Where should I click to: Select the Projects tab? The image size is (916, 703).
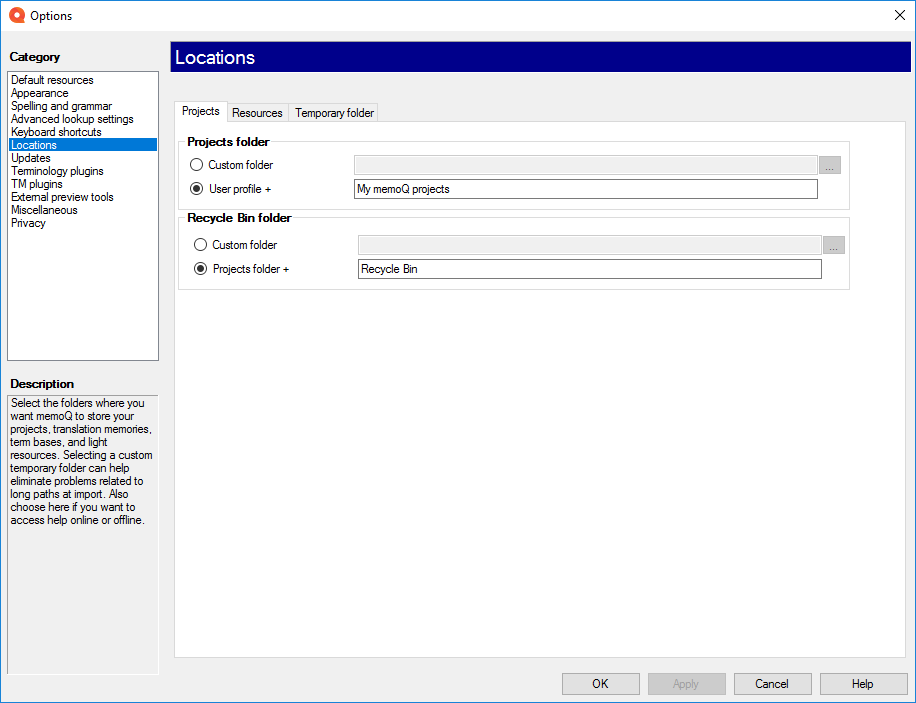pos(201,112)
